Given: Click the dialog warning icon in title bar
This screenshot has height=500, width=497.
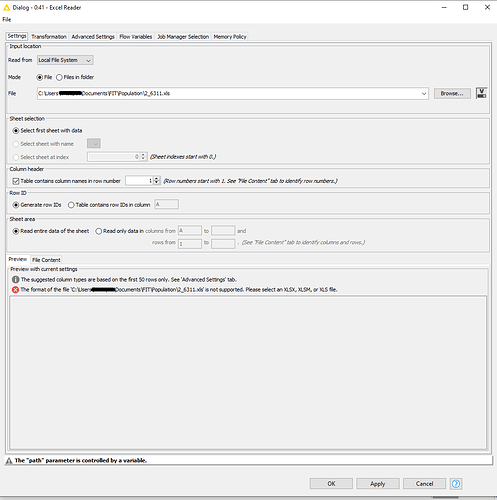Looking at the screenshot, I should pyautogui.click(x=6, y=7).
